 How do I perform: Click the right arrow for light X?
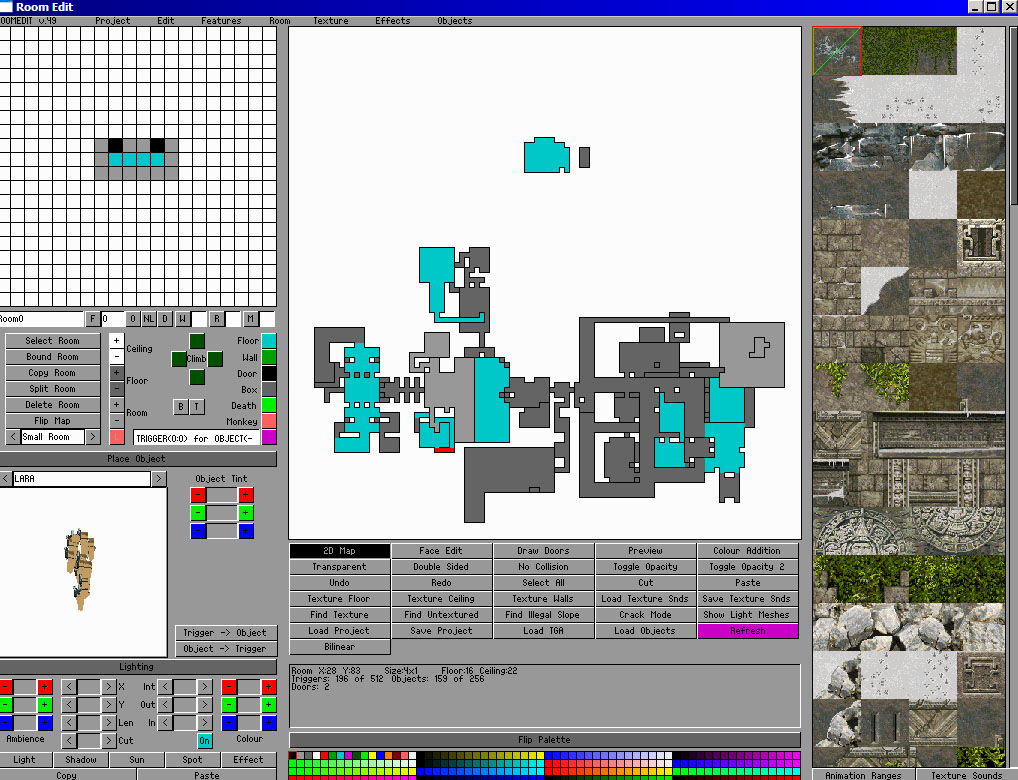click(x=108, y=687)
